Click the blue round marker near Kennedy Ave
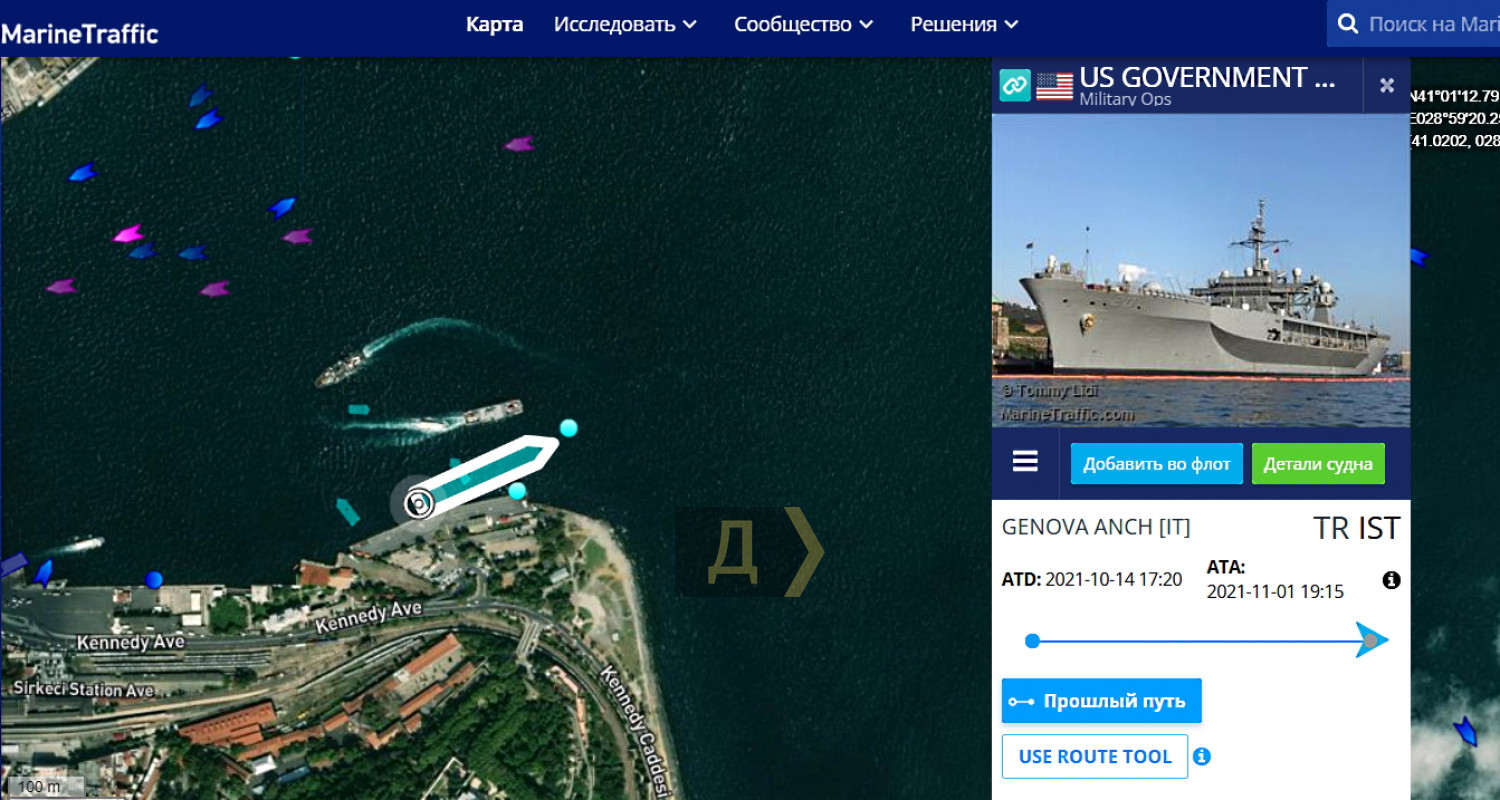The image size is (1500, 800). [x=153, y=579]
